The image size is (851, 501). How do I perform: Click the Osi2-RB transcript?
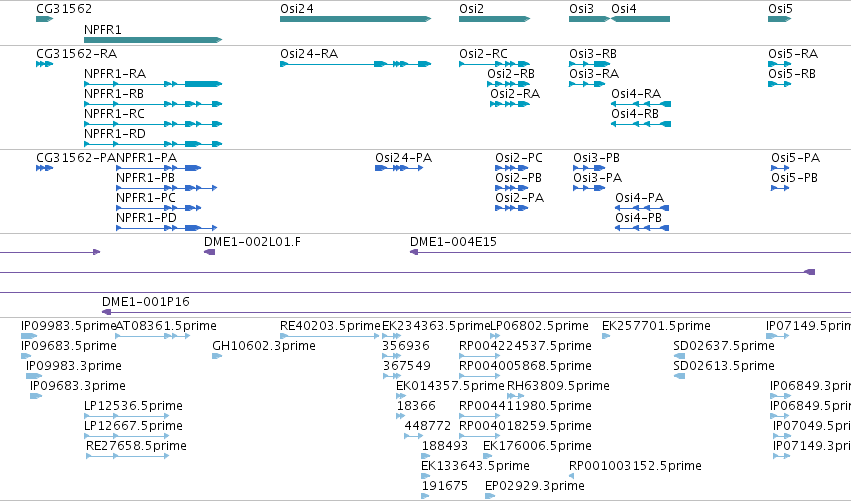(x=509, y=84)
